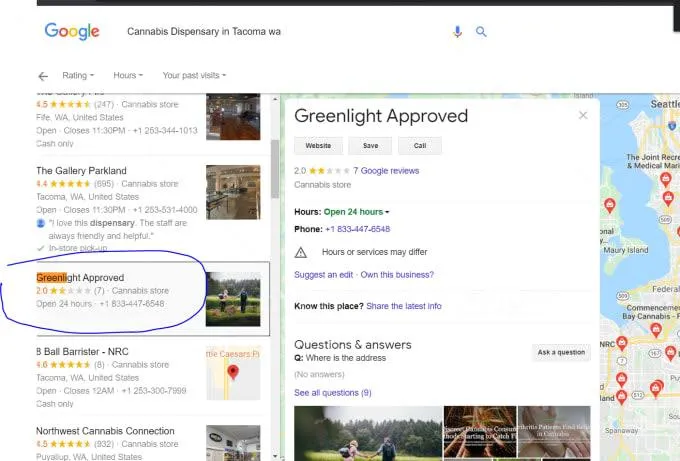Open the Hours filter dropdown
Image resolution: width=680 pixels, height=461 pixels.
[128, 75]
